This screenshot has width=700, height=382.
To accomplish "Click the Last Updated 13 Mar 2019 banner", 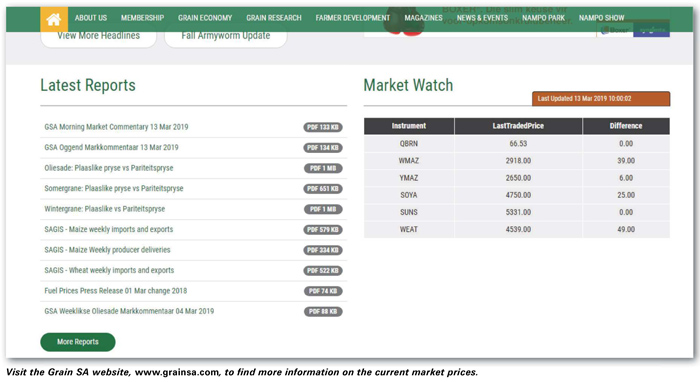I will tap(601, 99).
